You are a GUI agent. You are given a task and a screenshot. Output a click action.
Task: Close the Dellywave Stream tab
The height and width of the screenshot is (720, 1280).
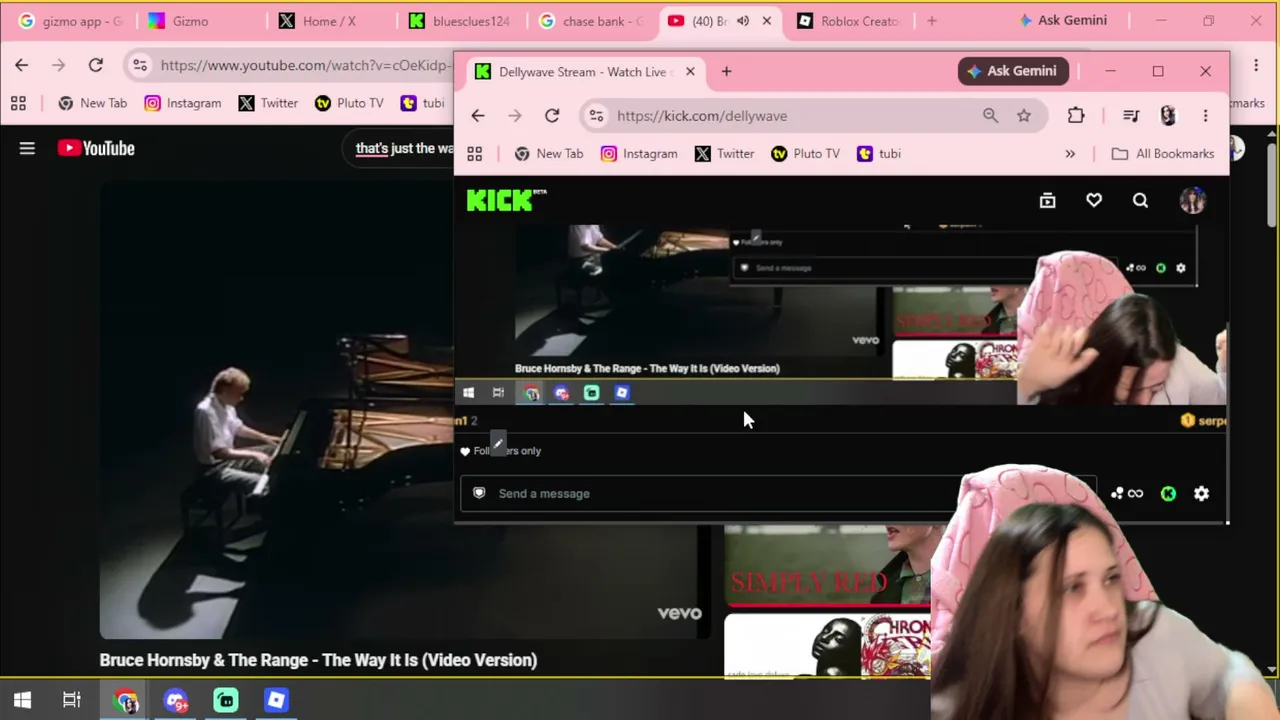[690, 72]
